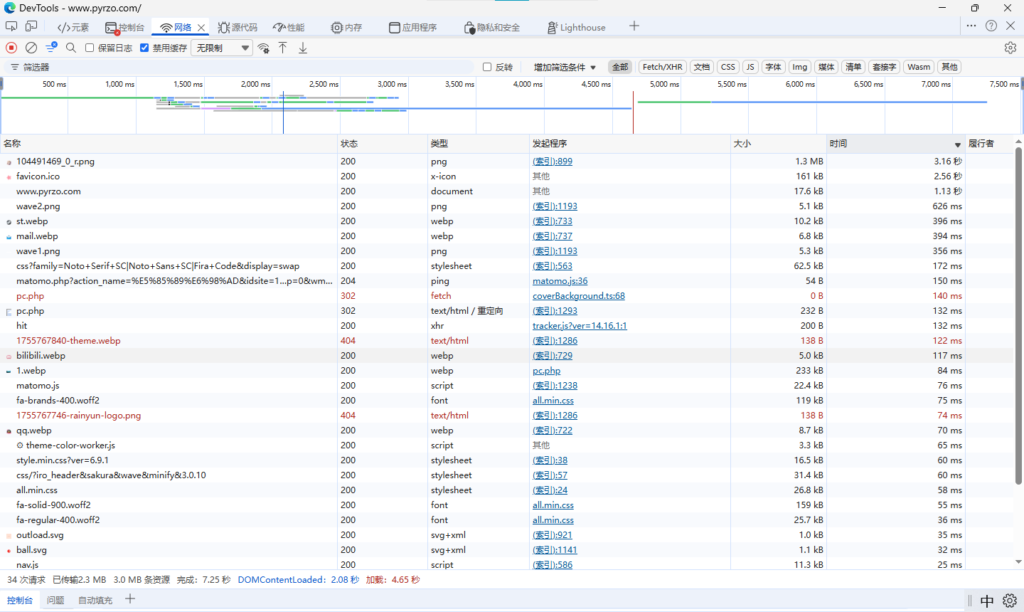Click the export HAR download arrow icon
The image size is (1024, 612).
point(303,47)
